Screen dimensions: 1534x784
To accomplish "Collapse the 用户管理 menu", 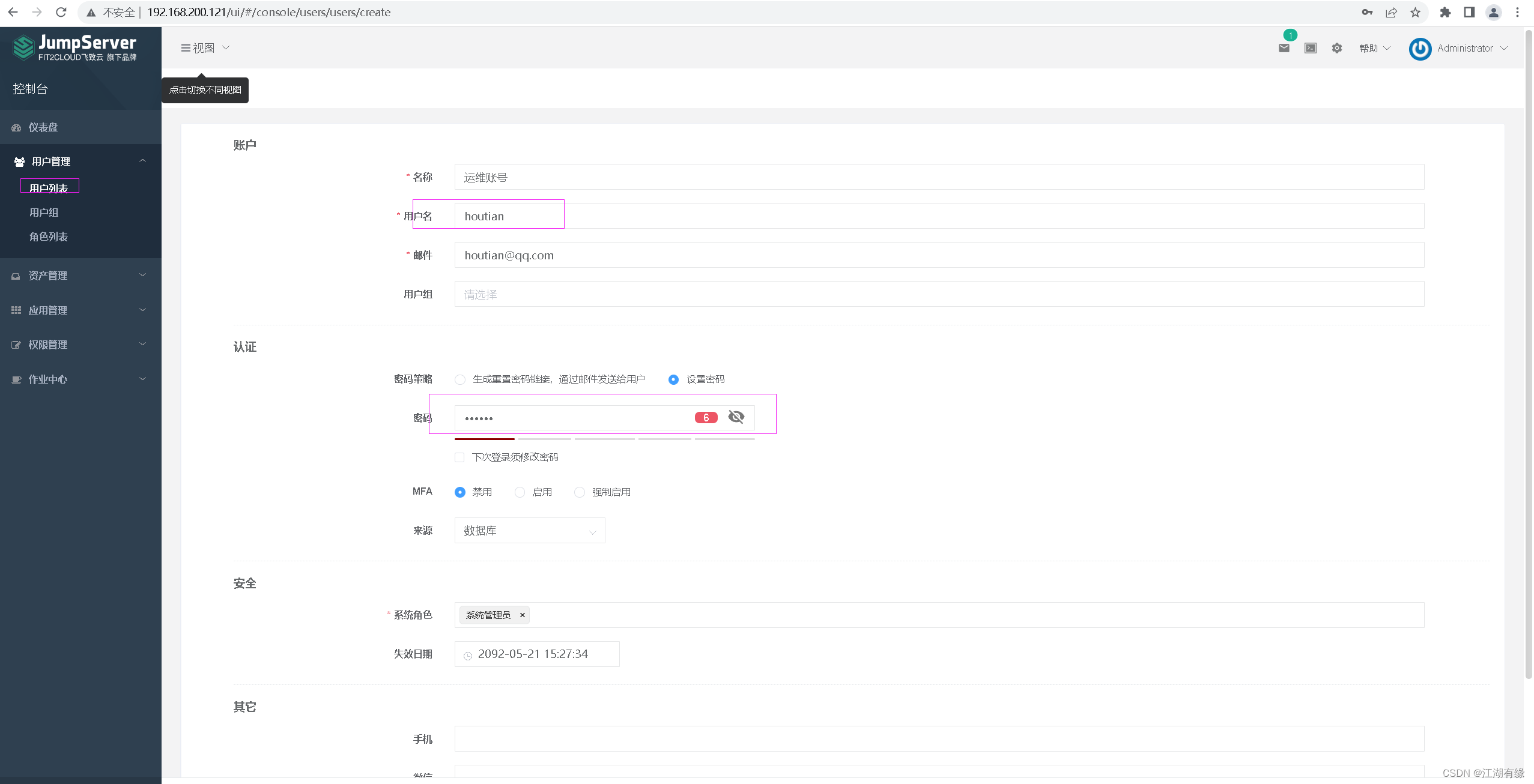I will pos(80,161).
